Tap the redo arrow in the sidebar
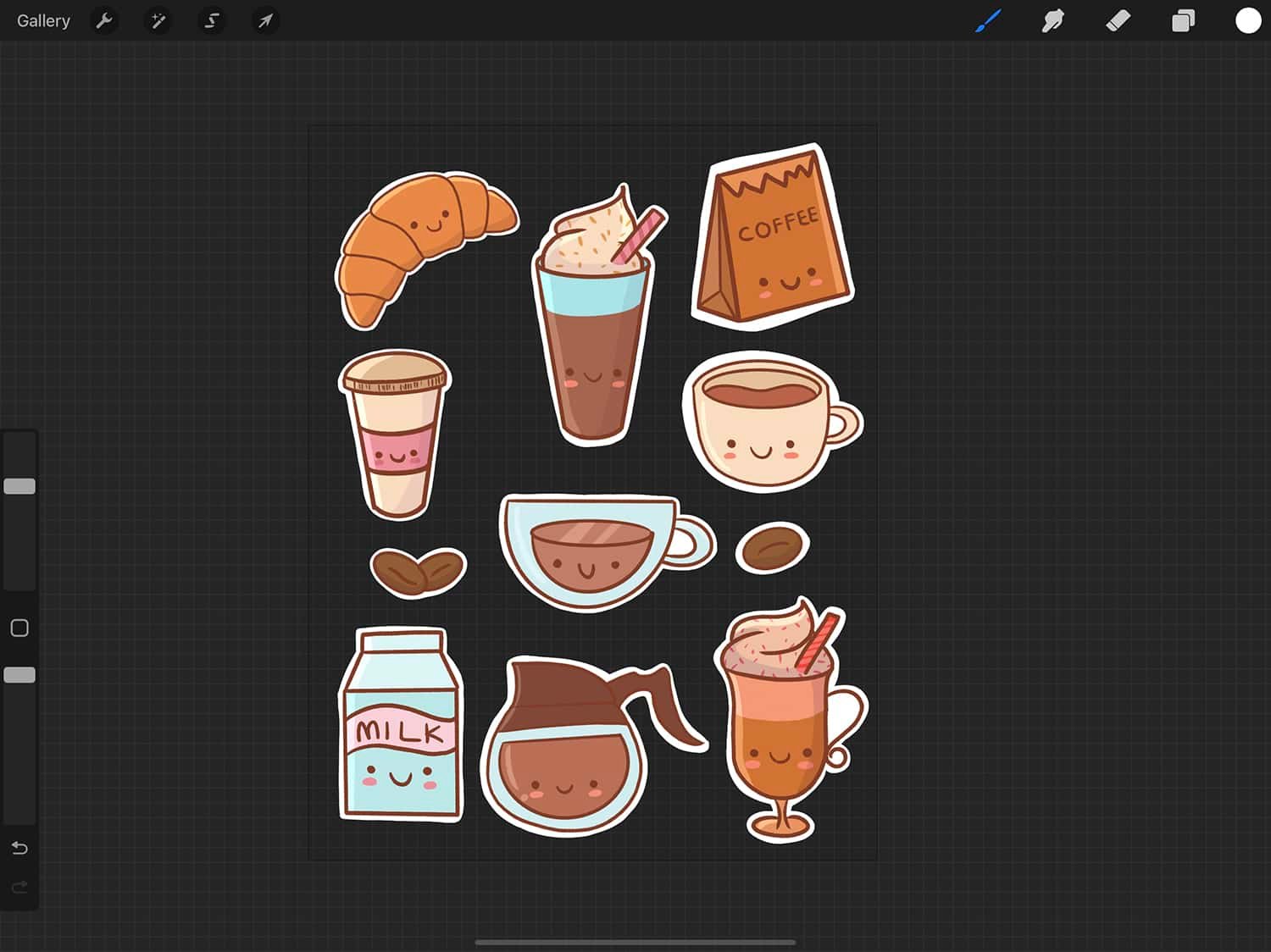Screen dimensions: 1271x952 pyautogui.click(x=19, y=887)
